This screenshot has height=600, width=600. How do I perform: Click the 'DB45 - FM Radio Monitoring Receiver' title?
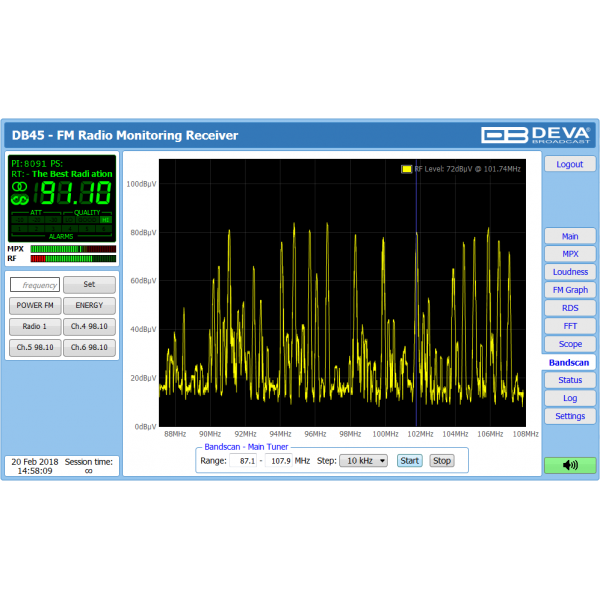click(x=125, y=135)
